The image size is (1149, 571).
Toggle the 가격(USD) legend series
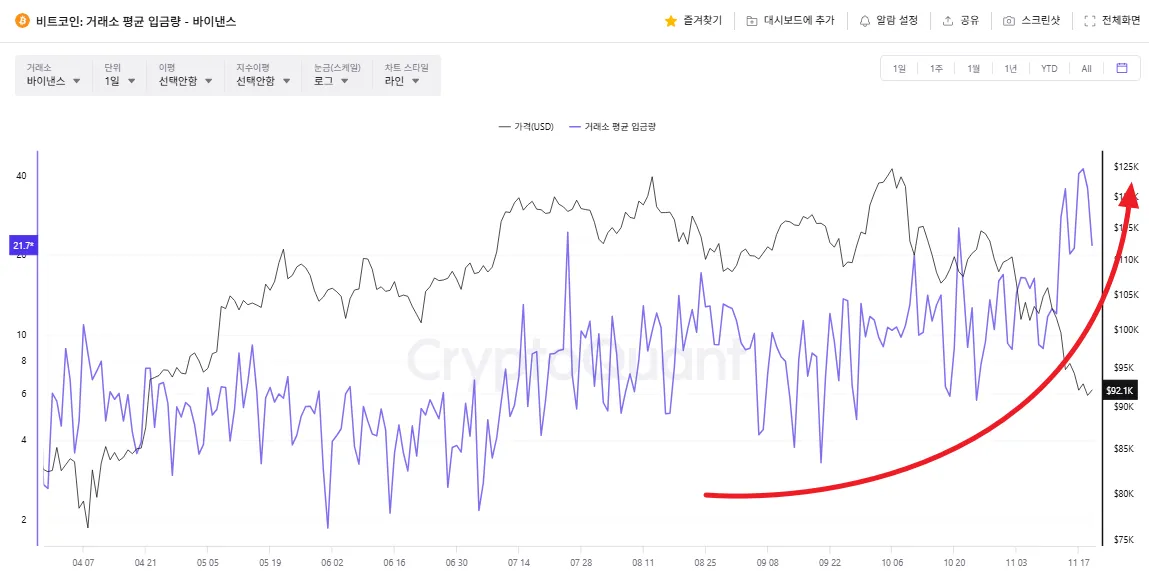(526, 127)
